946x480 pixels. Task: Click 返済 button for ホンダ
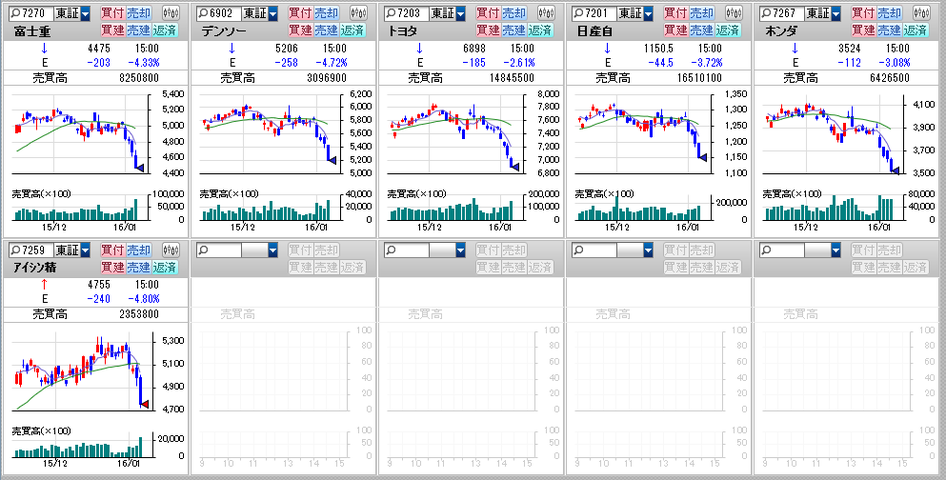[x=915, y=30]
